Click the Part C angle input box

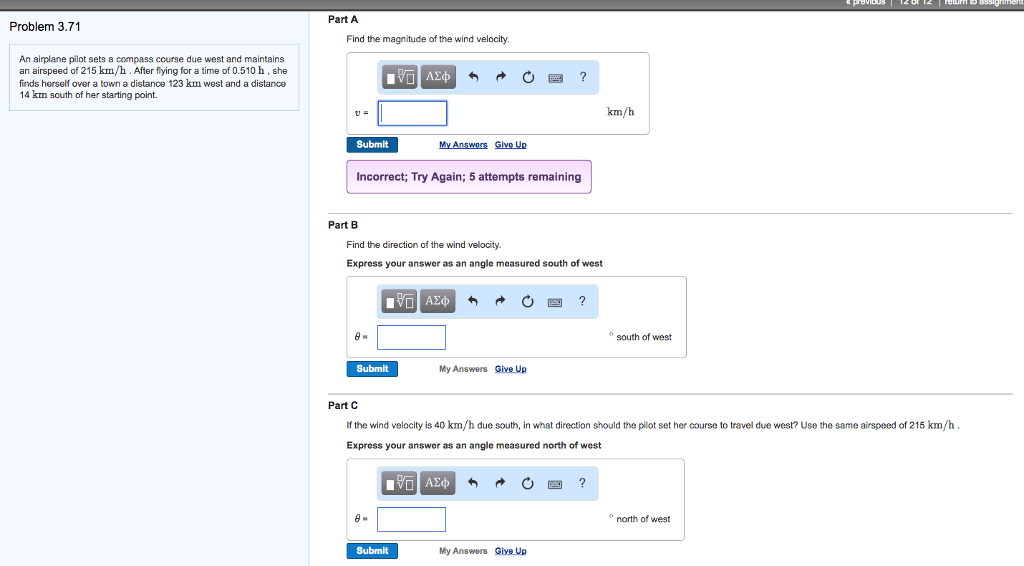(x=411, y=519)
